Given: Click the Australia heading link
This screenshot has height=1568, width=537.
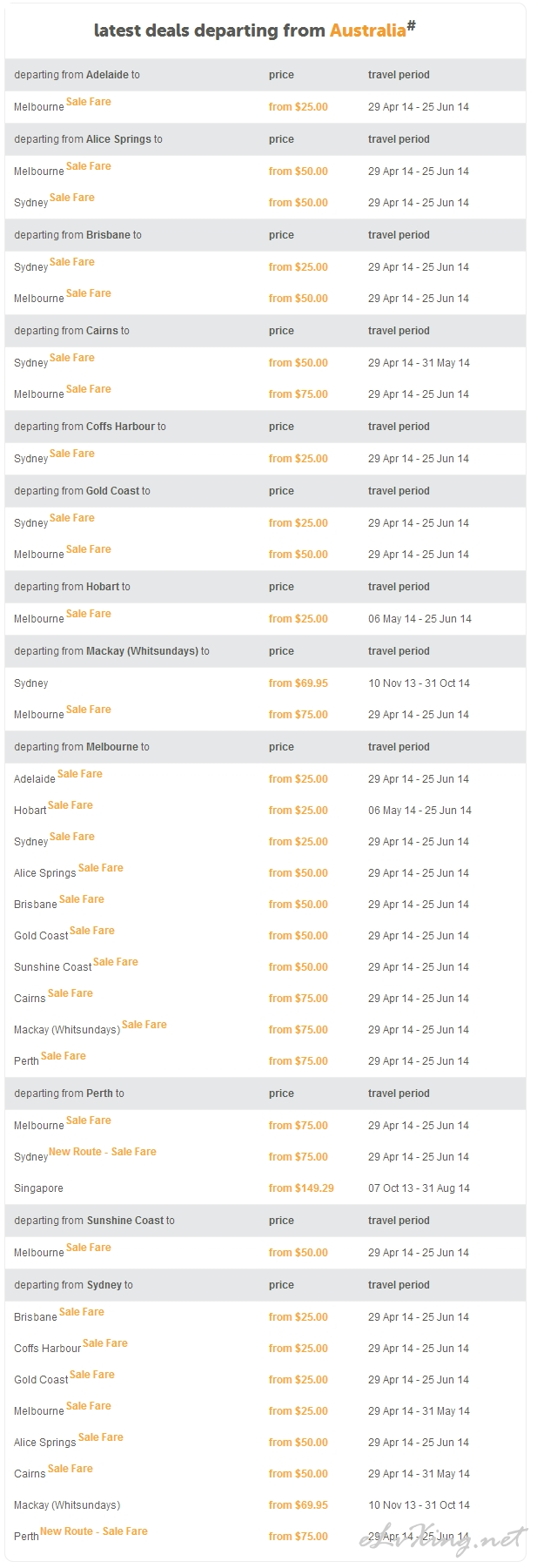Looking at the screenshot, I should pos(367,30).
